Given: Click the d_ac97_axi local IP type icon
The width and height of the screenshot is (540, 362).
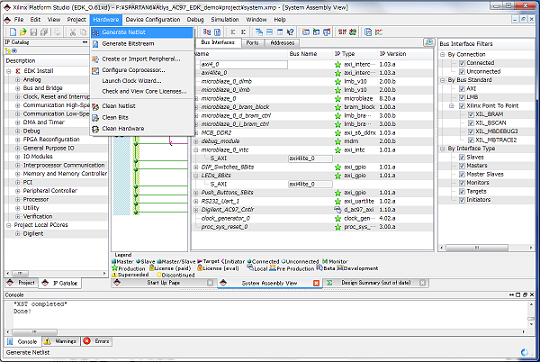Looking at the screenshot, I should pyautogui.click(x=338, y=210).
